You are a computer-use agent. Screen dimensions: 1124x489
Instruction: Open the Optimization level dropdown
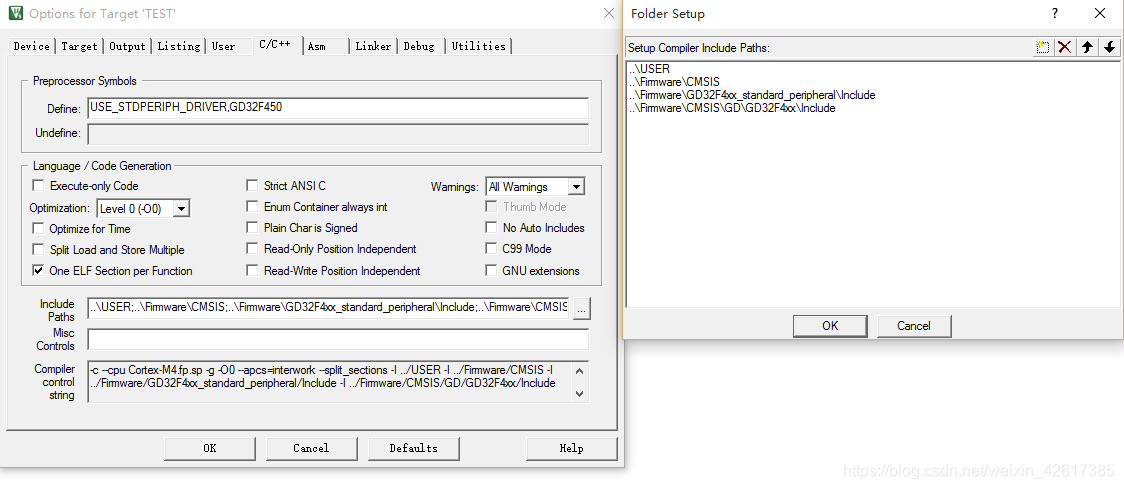coord(181,209)
